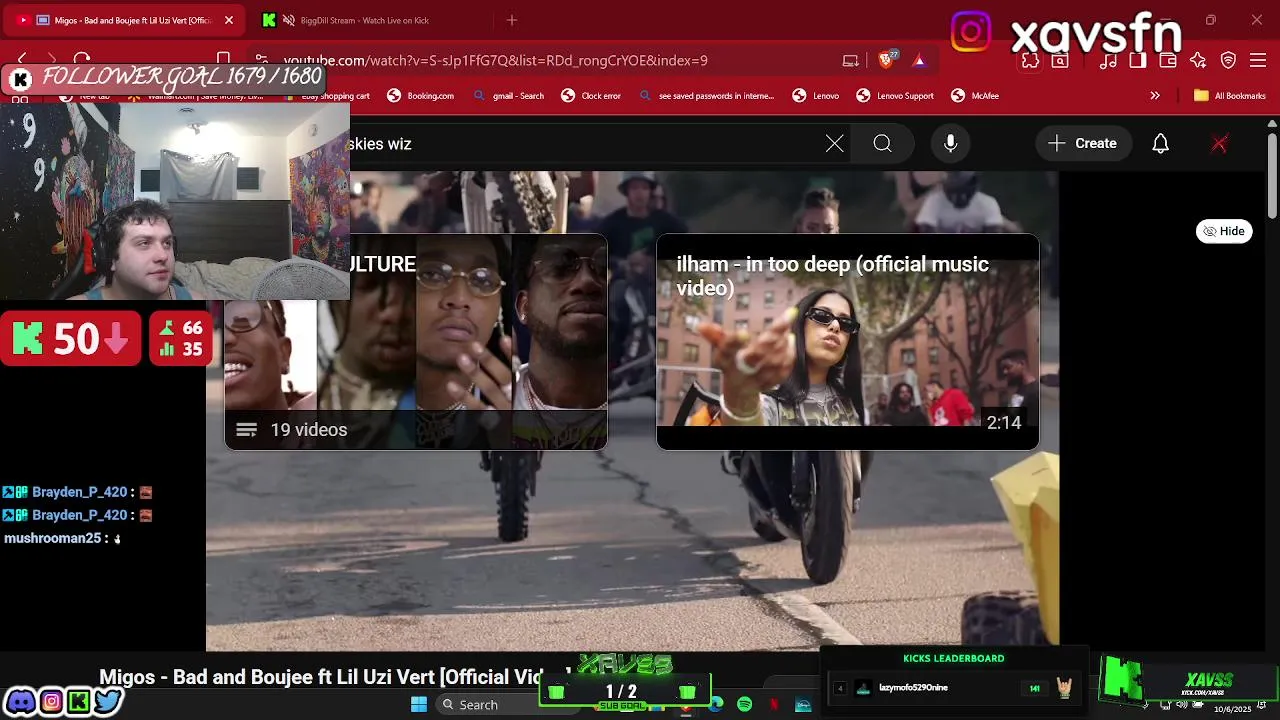This screenshot has width=1280, height=720.
Task: Hide the end-screen suggestions with Hide button
Action: tap(1224, 231)
